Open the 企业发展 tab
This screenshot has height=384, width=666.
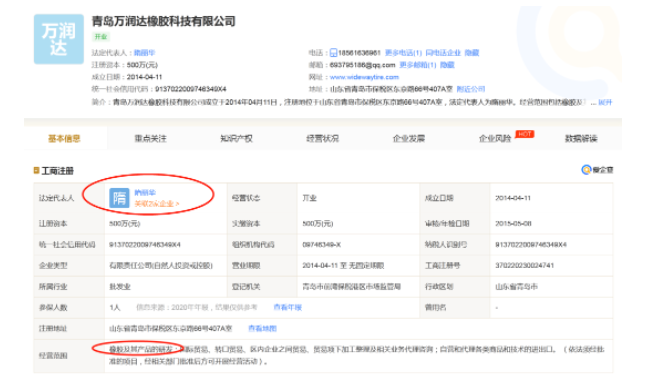click(x=409, y=138)
